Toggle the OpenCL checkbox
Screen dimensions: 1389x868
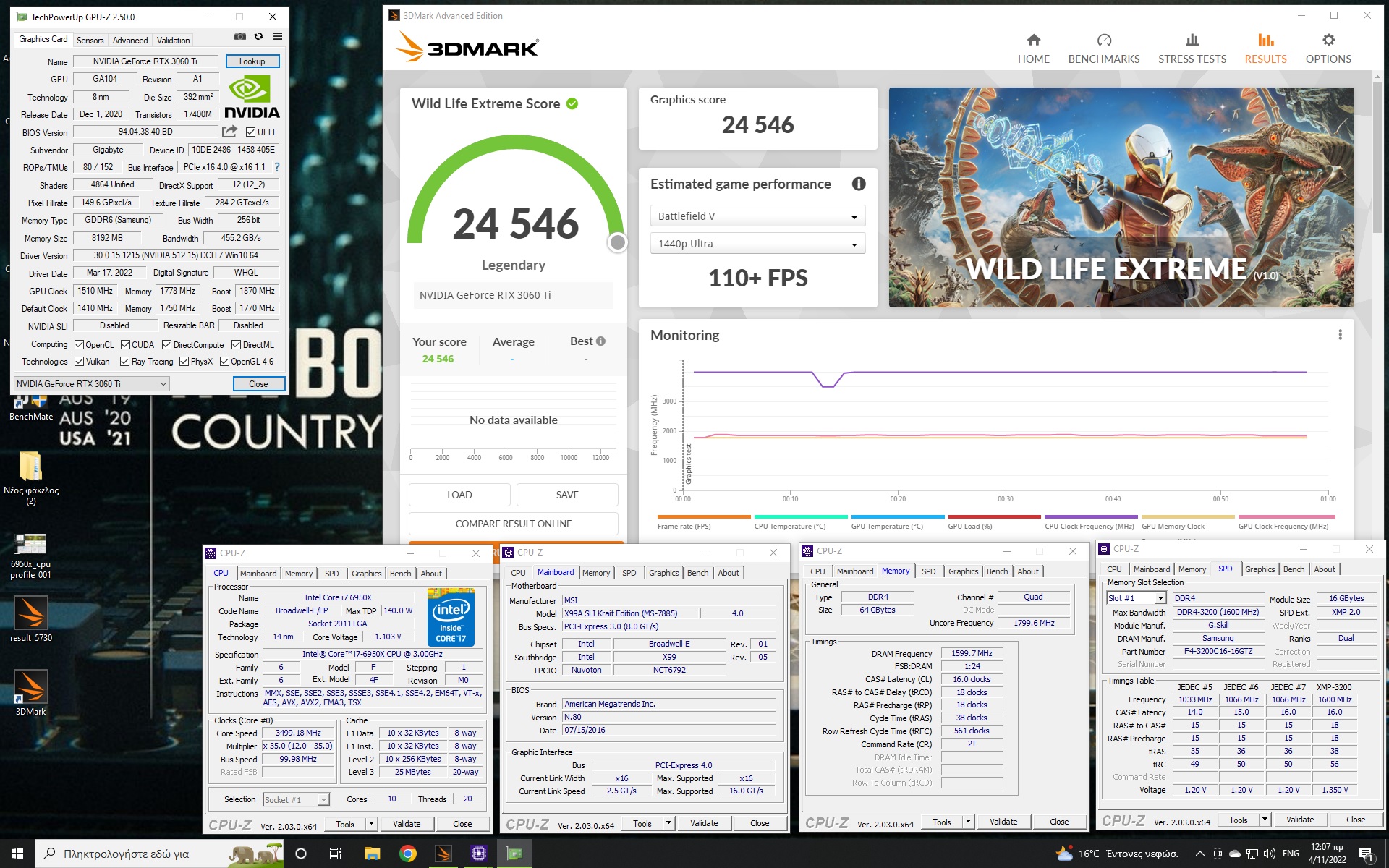point(80,345)
